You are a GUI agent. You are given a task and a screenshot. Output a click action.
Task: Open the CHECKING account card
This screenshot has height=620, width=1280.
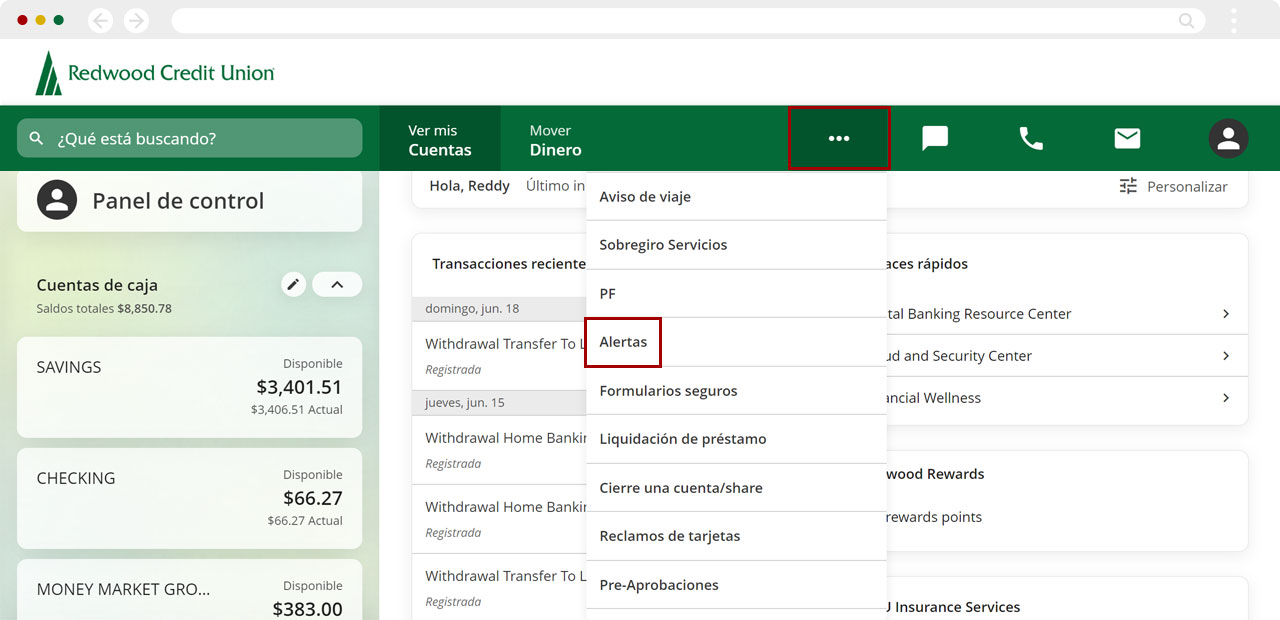coord(189,498)
